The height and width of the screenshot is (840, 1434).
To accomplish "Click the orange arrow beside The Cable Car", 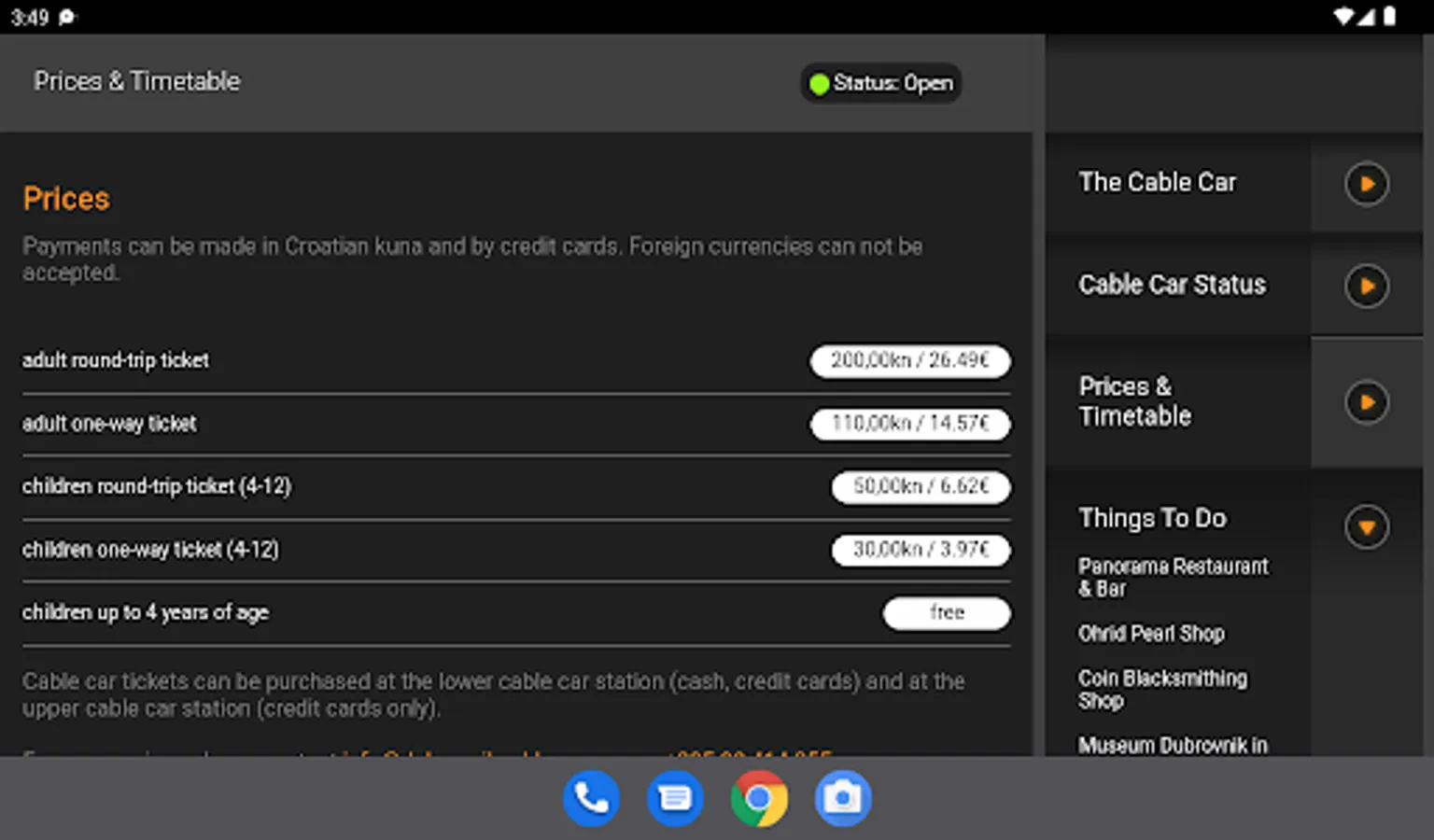I will (x=1367, y=183).
